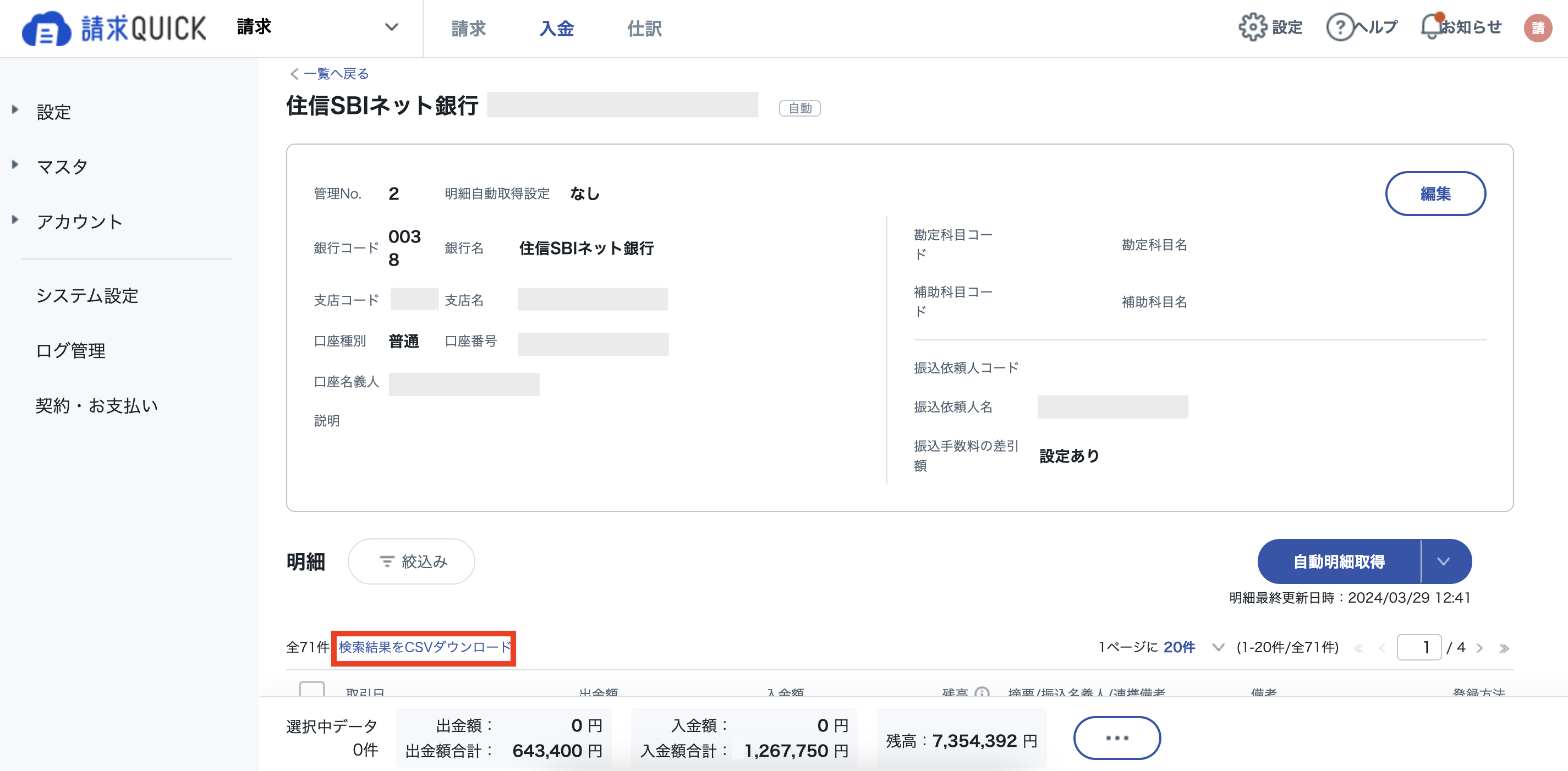Screen dimensions: 1568x771
Task: Open the ヘルプ question mark icon
Action: 1339,27
